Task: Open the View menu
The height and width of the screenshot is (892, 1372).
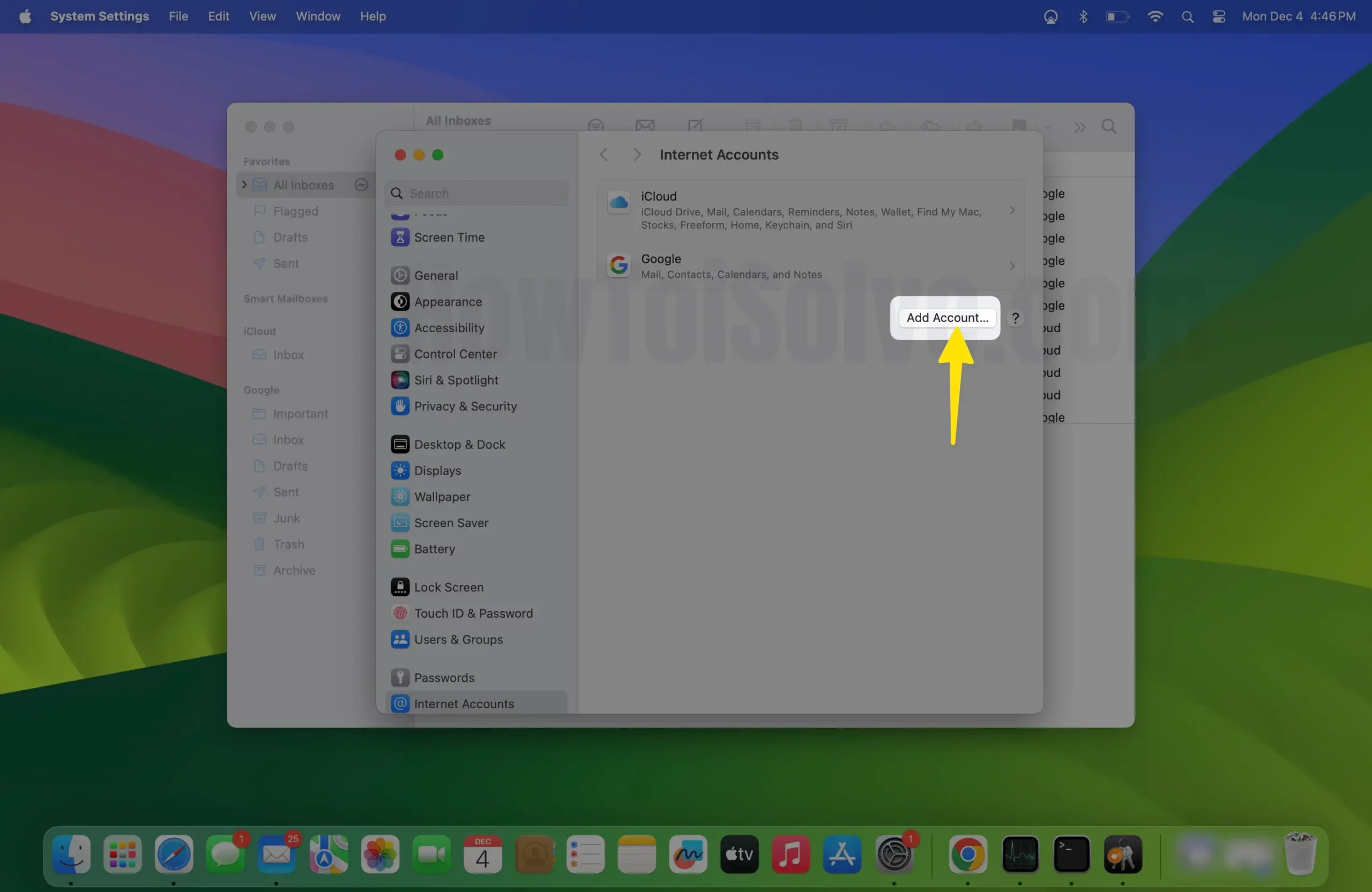Action: 262,17
